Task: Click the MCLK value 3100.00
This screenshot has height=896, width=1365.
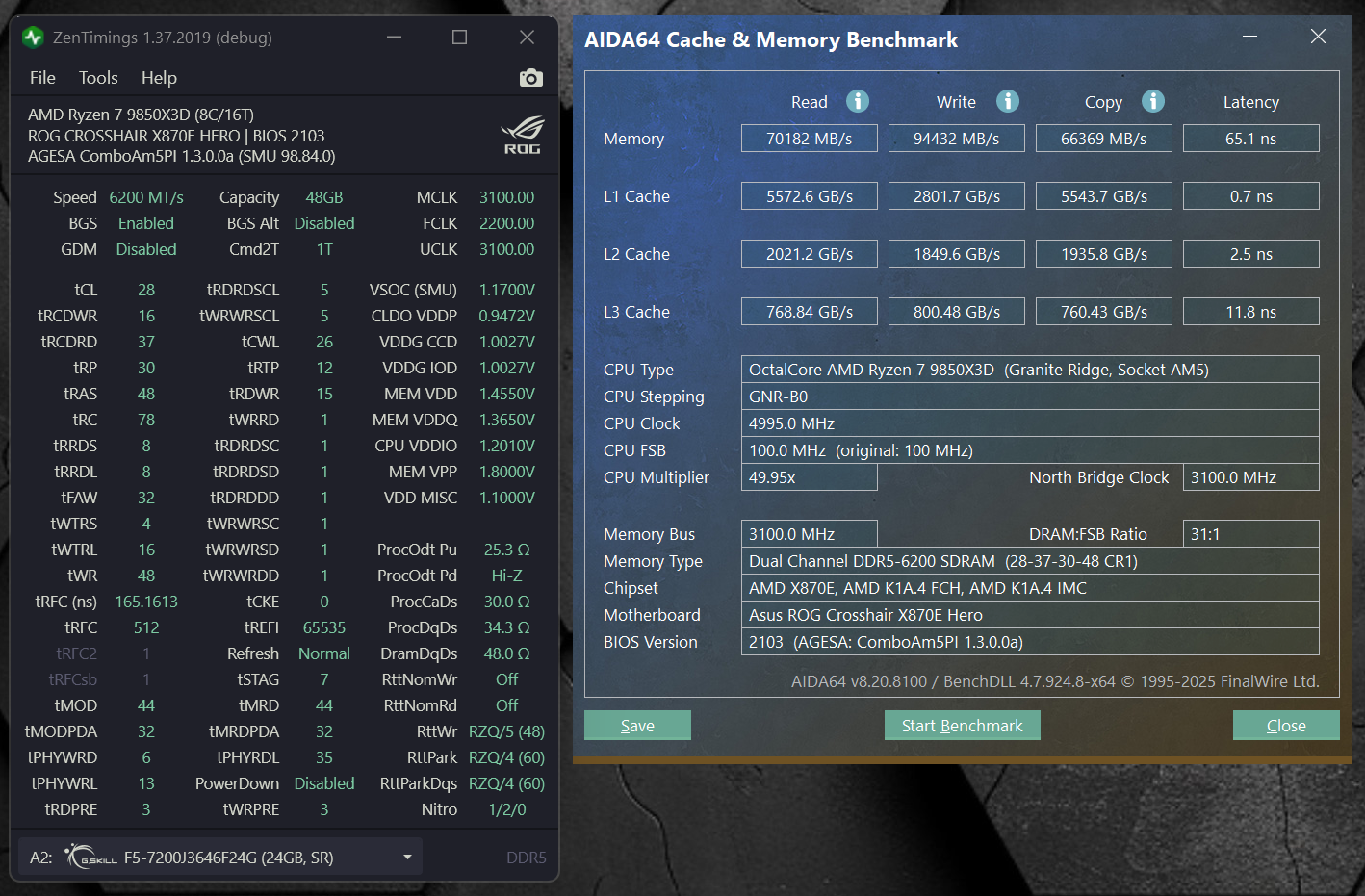Action: [x=507, y=197]
